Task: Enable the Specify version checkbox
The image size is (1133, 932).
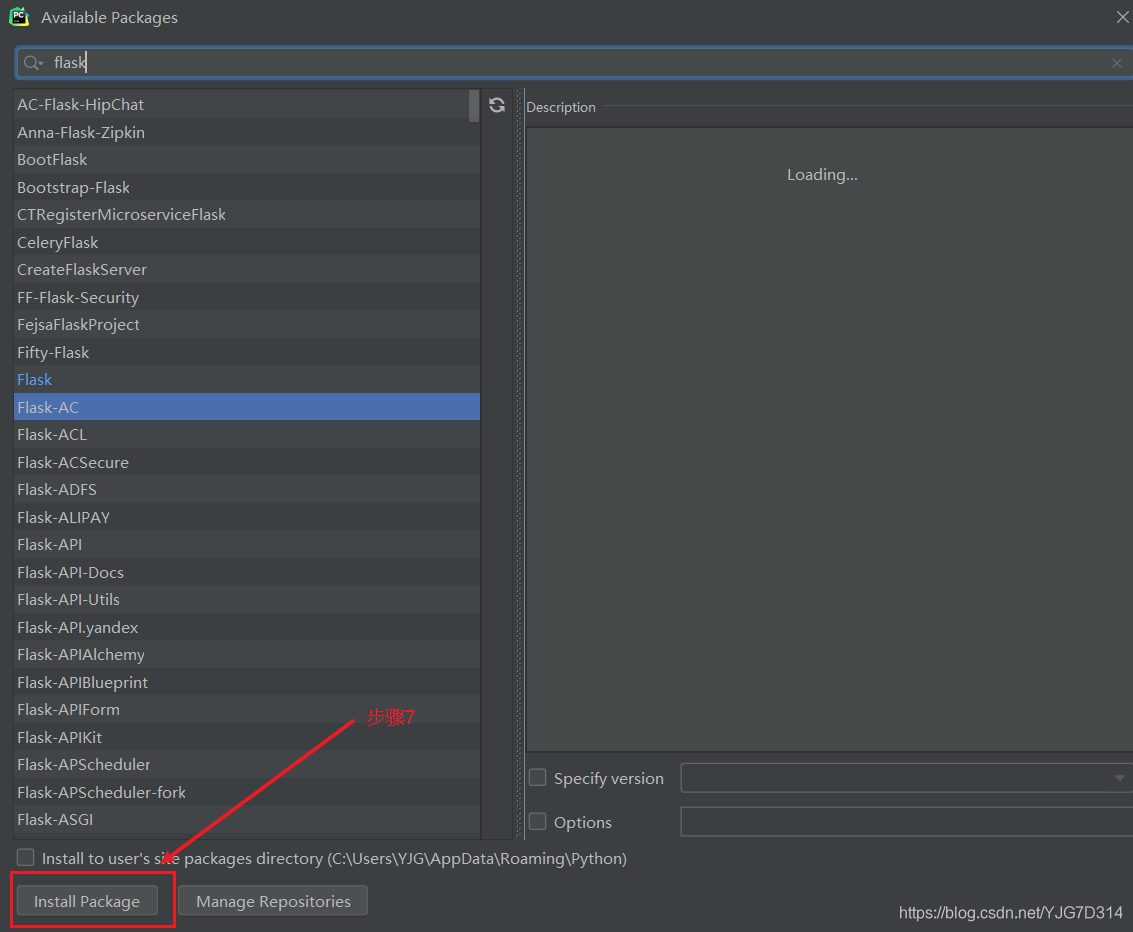Action: coord(538,777)
